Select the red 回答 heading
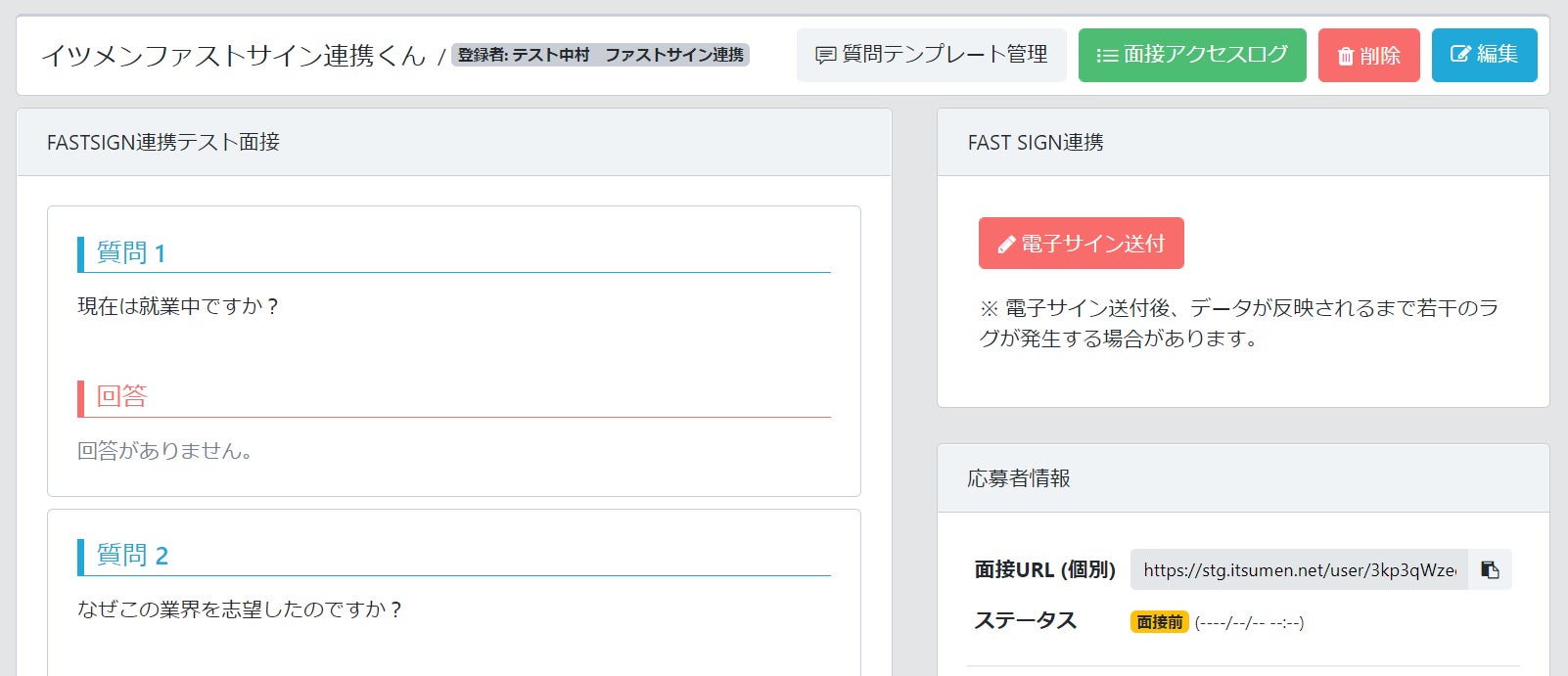Image resolution: width=1568 pixels, height=676 pixels. 121,396
